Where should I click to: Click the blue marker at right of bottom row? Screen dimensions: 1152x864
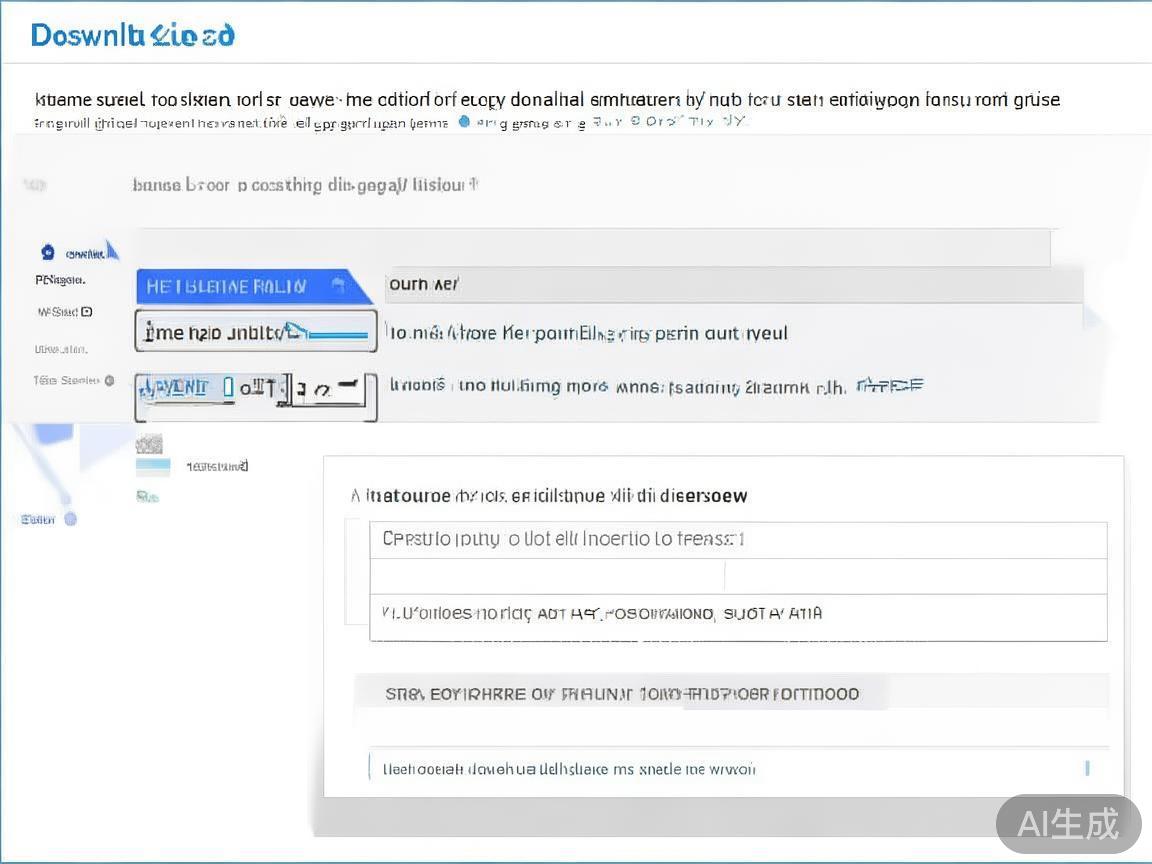(x=1087, y=768)
